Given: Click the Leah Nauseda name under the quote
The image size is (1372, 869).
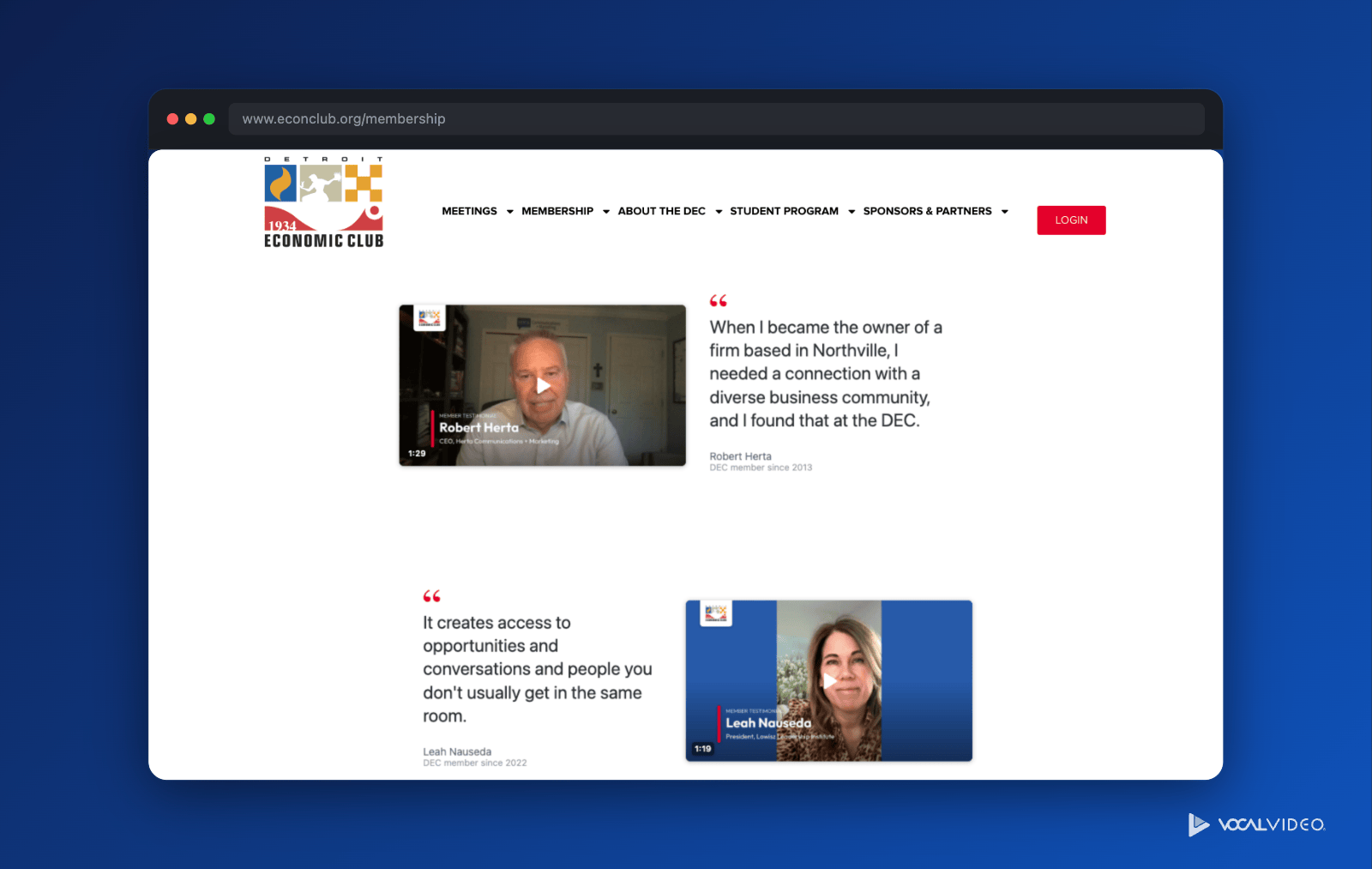Looking at the screenshot, I should click(x=457, y=751).
